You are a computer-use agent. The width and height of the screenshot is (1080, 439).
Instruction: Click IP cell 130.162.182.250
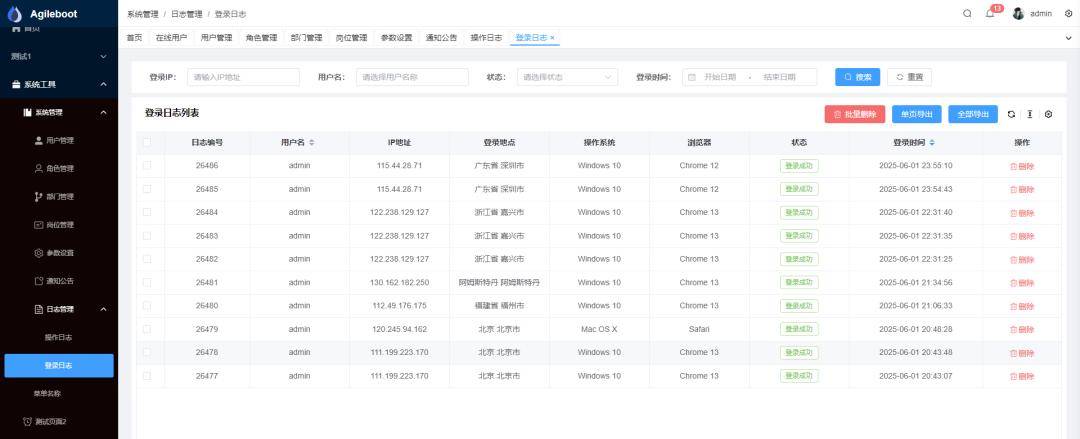point(399,283)
